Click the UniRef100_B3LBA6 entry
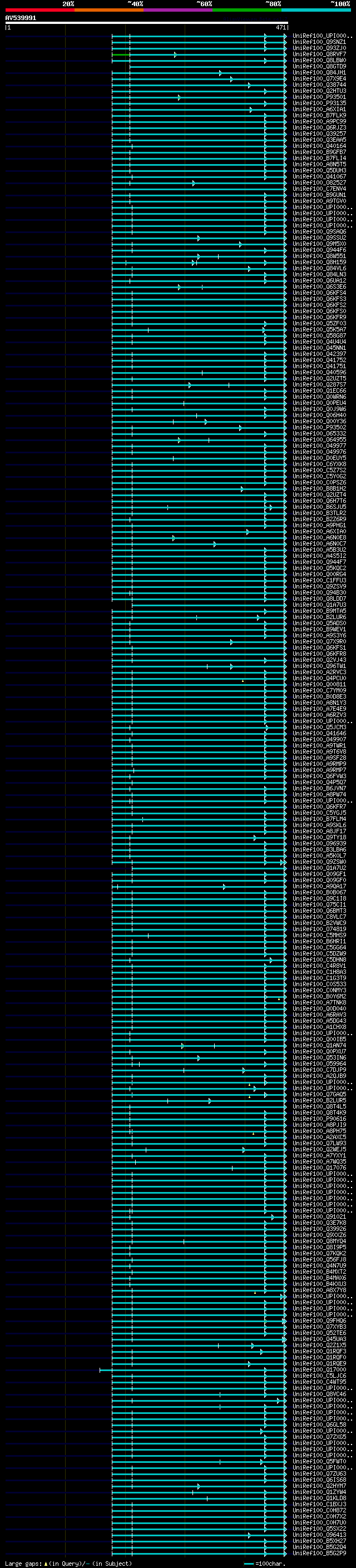356x1568 pixels. click(319, 849)
